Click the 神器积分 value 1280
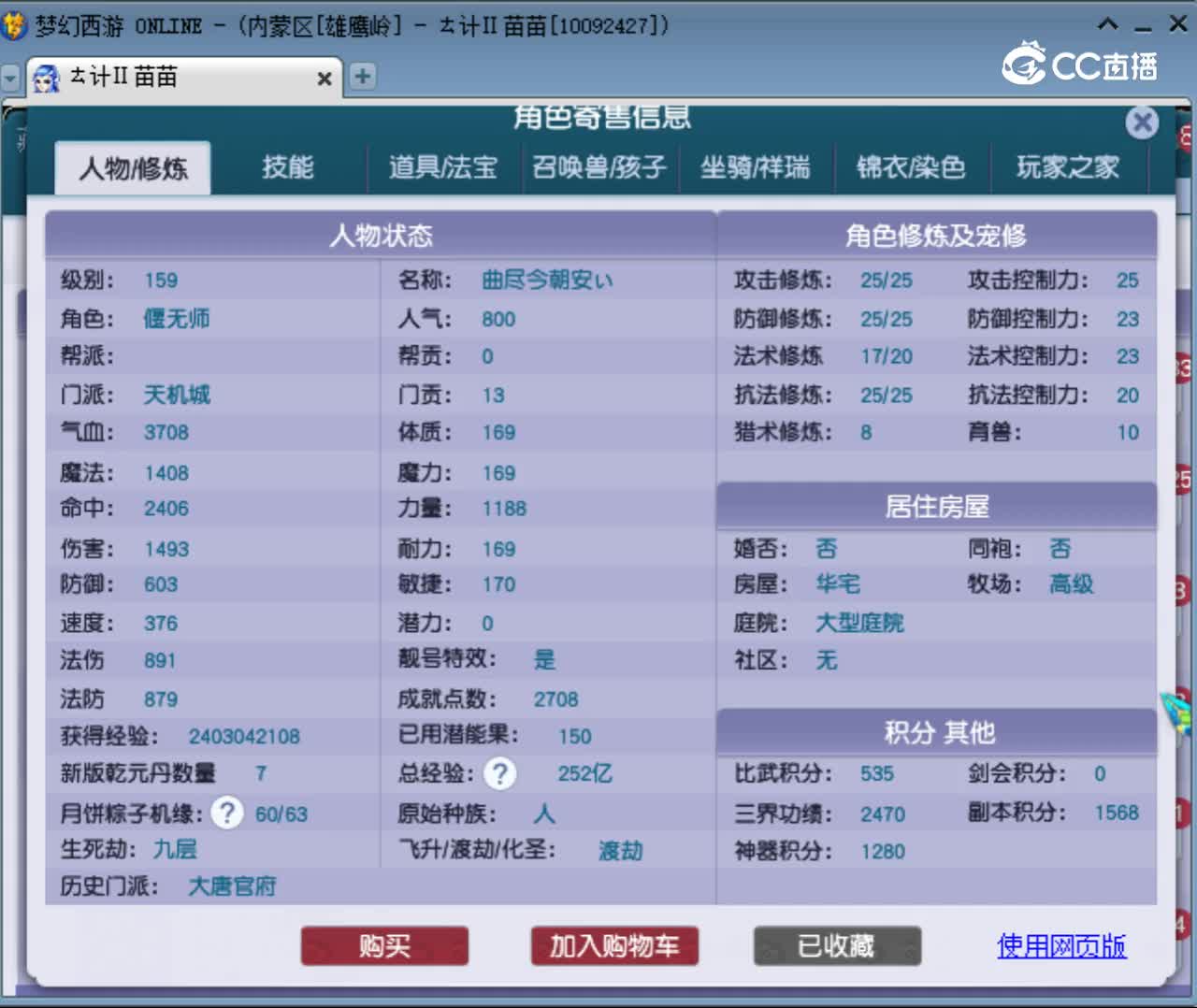Screen dimensions: 1197x1008 883,852
